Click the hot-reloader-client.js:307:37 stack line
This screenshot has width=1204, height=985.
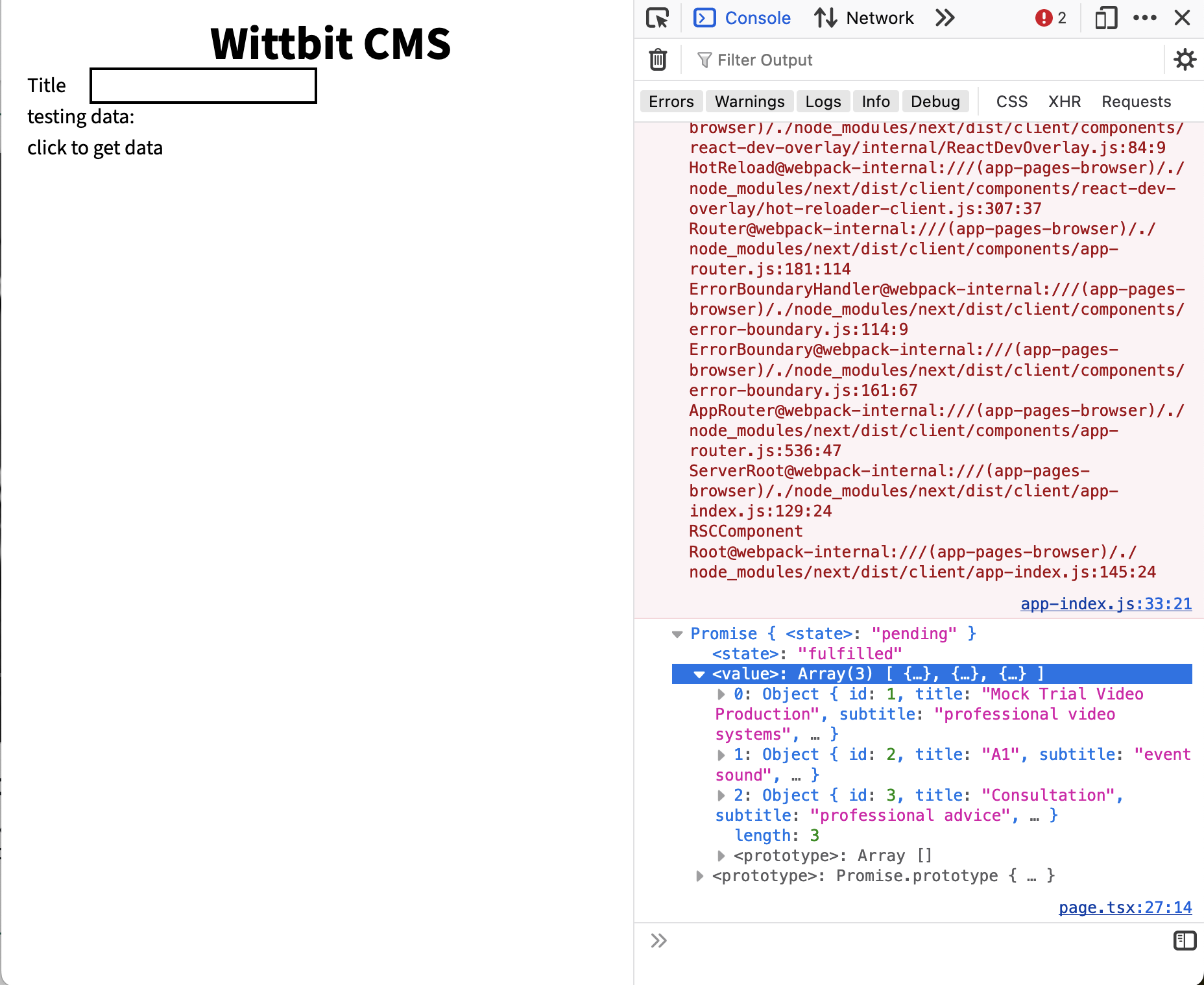pyautogui.click(x=865, y=209)
